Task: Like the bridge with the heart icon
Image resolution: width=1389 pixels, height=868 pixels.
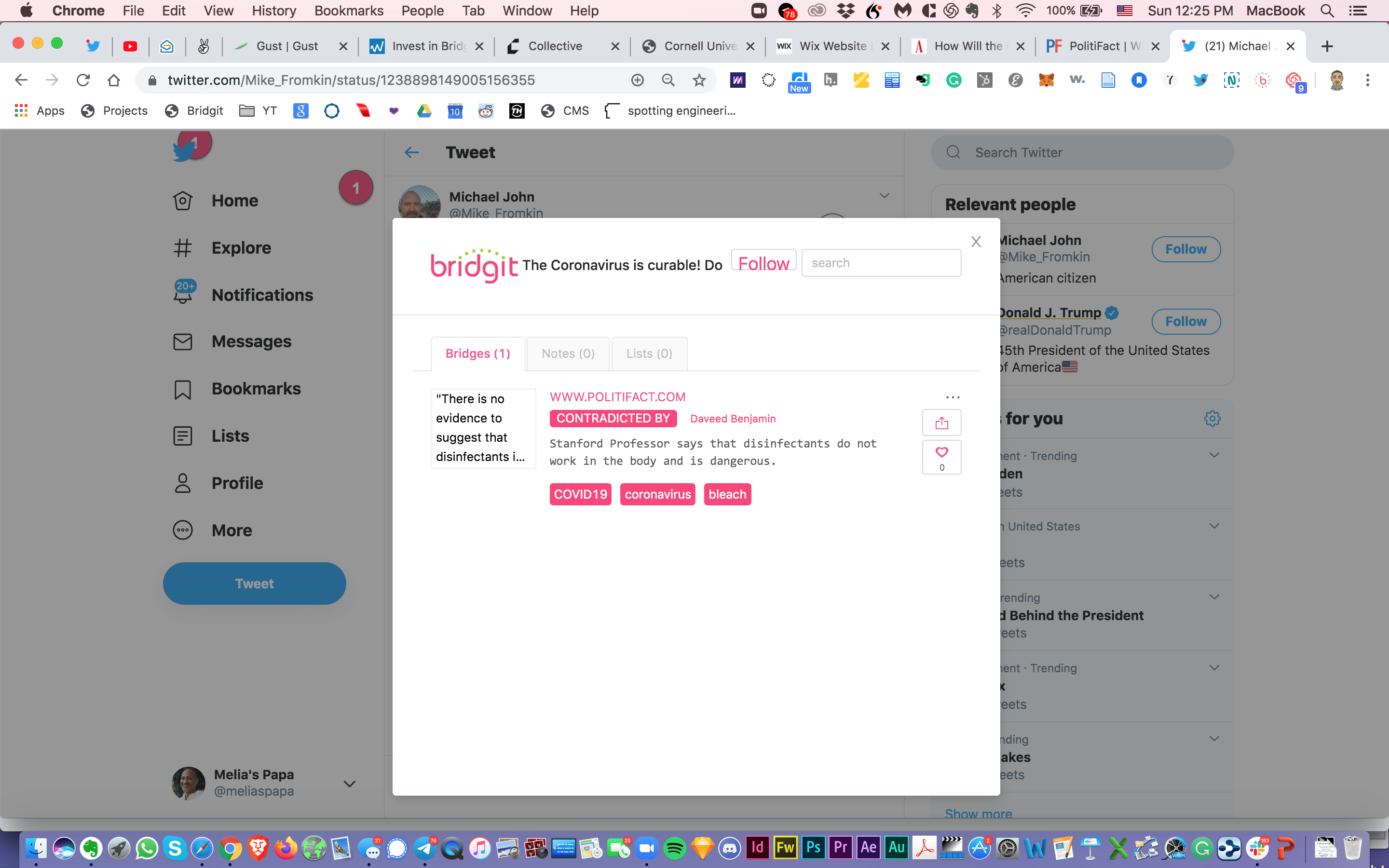Action: pos(941,453)
